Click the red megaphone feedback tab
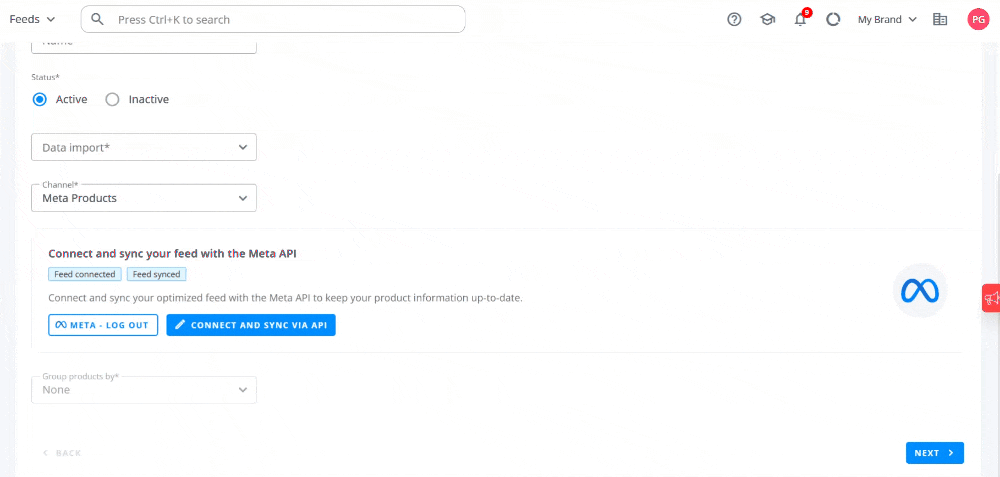The image size is (1000, 477). pos(991,298)
